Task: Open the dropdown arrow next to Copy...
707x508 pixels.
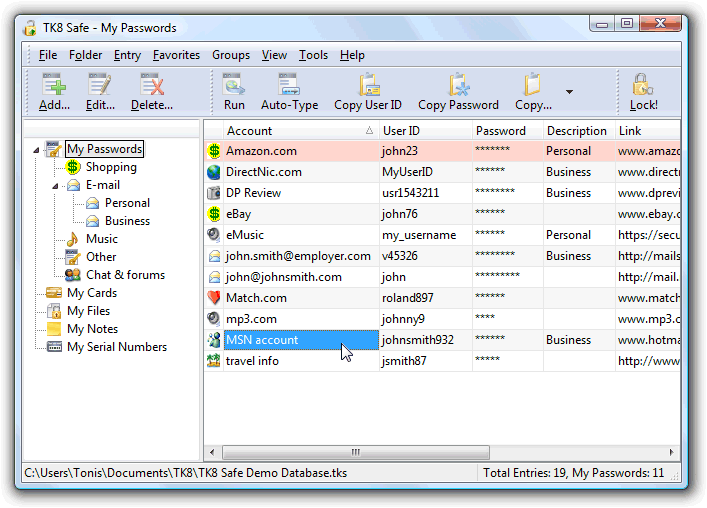Action: coord(569,92)
